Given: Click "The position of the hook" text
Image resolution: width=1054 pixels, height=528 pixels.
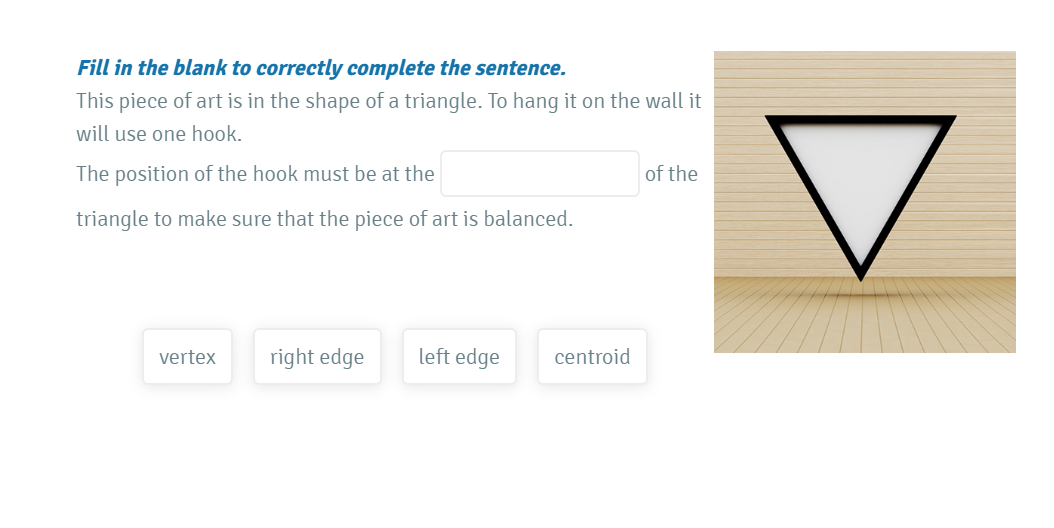Looking at the screenshot, I should point(255,174).
